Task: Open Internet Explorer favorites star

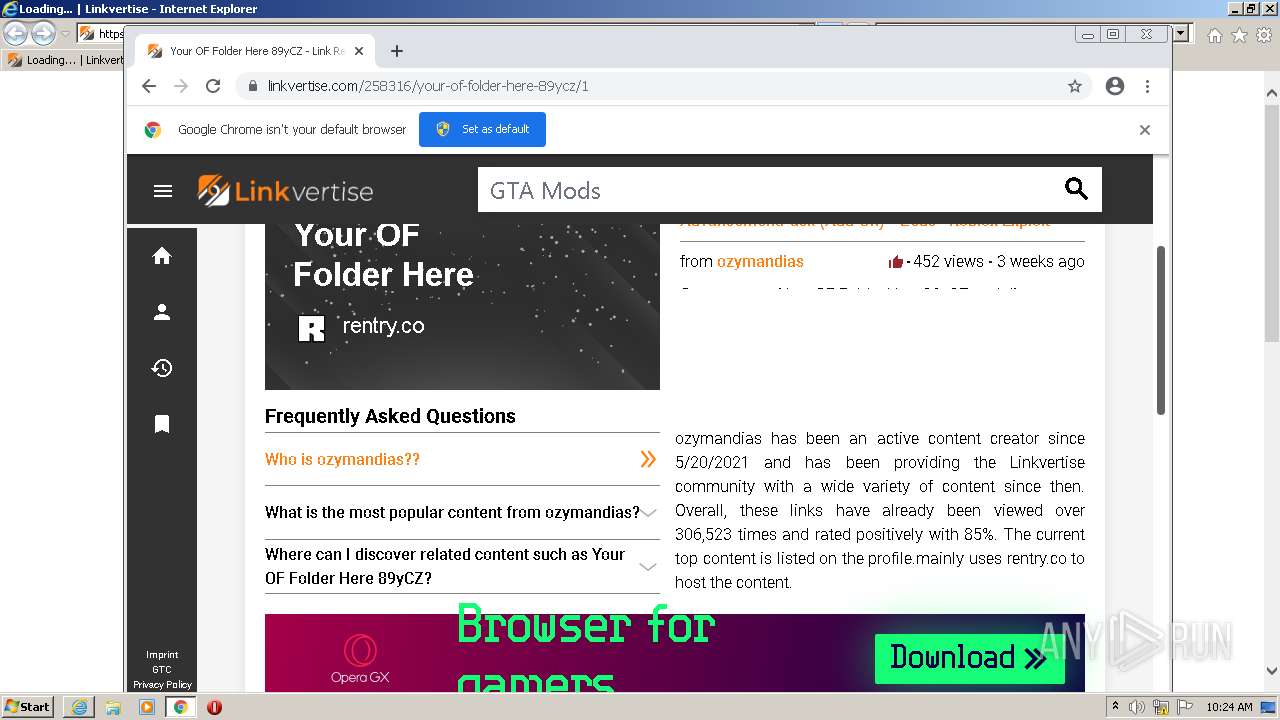Action: click(1239, 35)
